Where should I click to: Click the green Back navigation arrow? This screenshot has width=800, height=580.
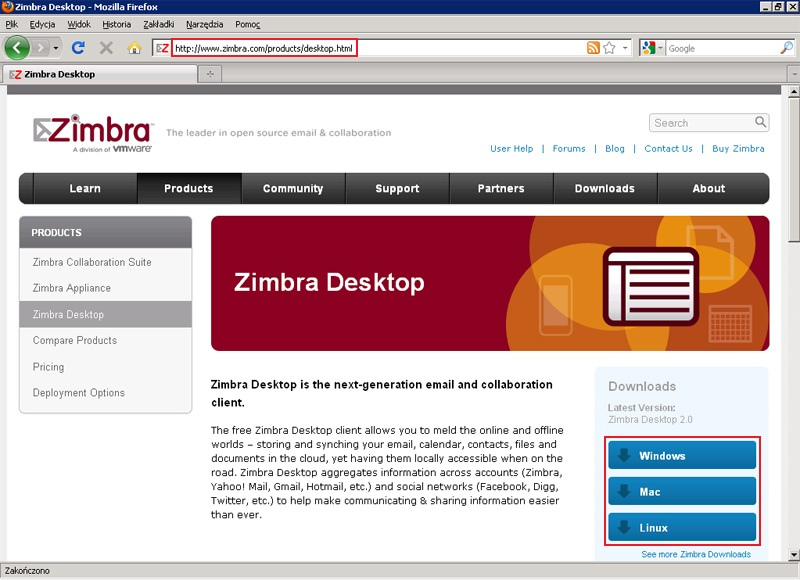pos(17,48)
